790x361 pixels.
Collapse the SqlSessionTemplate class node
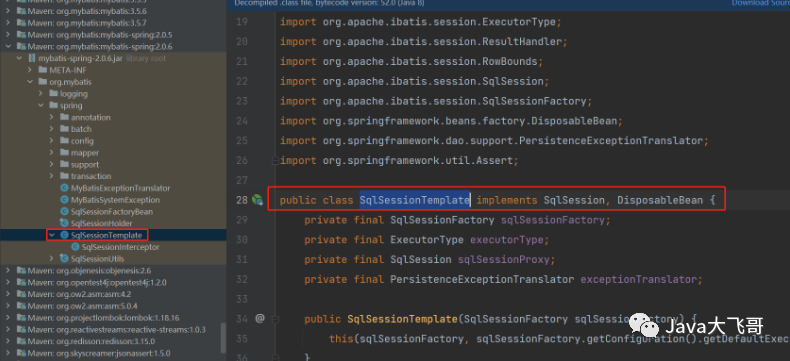click(52, 235)
